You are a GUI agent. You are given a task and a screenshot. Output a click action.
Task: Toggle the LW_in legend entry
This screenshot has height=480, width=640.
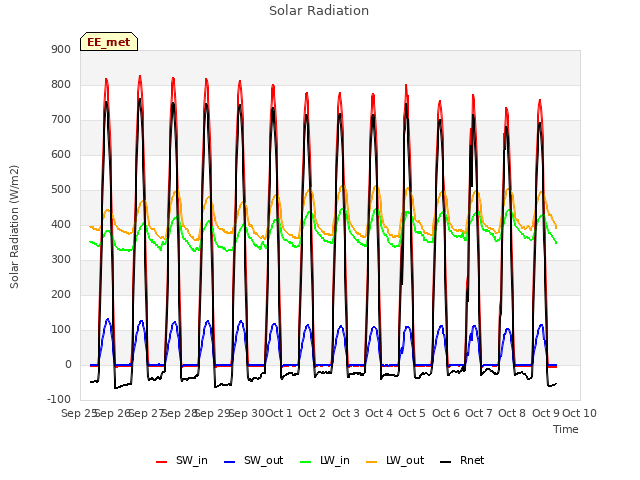coord(325,460)
